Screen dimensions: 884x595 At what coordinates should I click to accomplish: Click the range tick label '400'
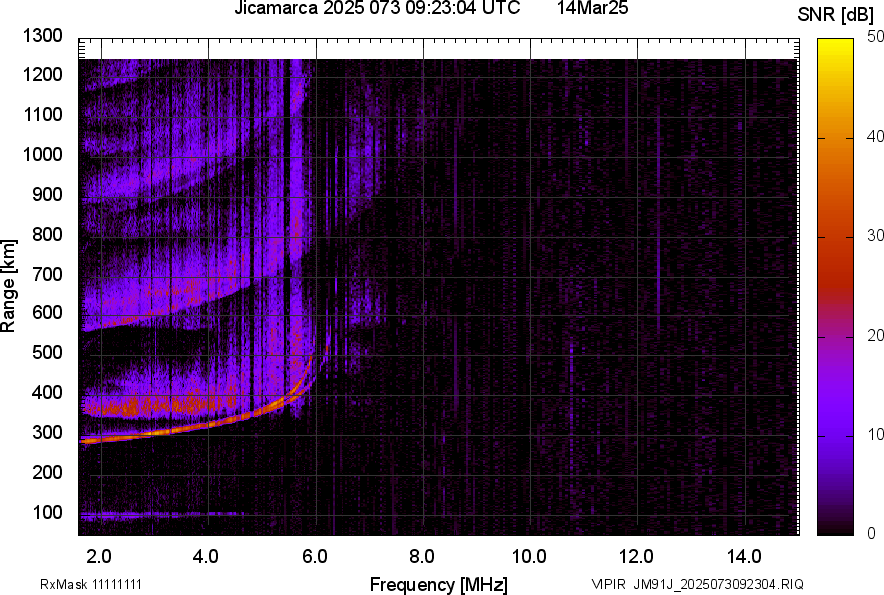click(x=47, y=392)
